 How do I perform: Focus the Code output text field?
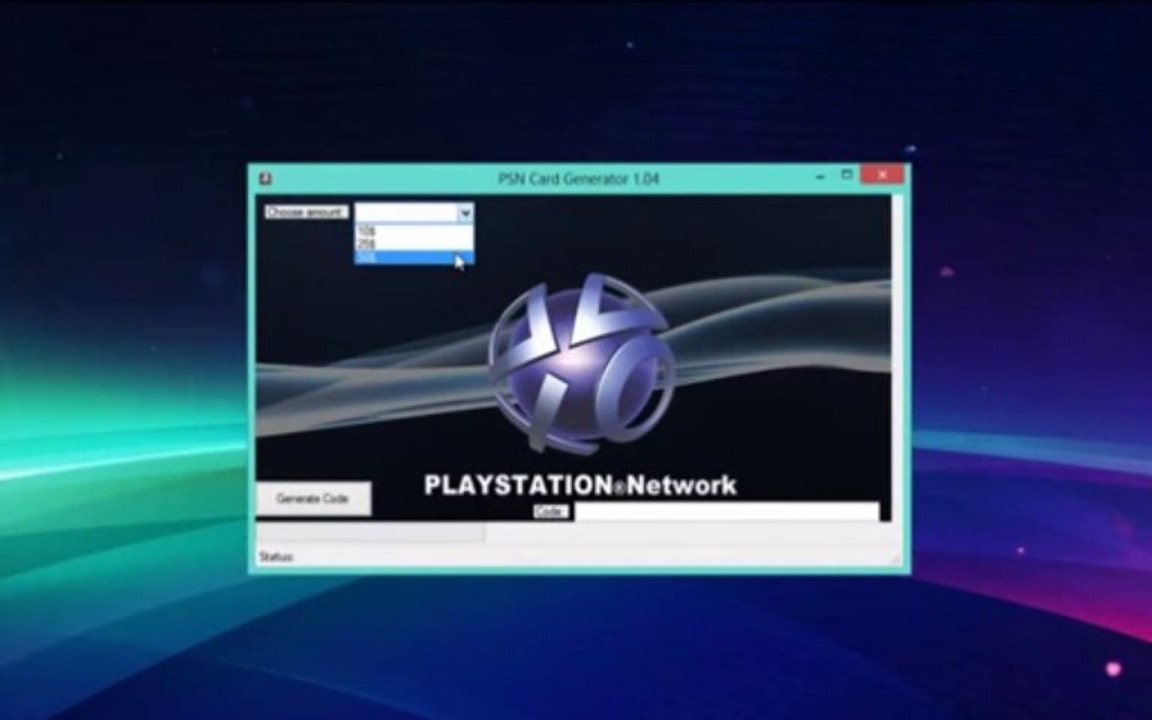pos(727,511)
